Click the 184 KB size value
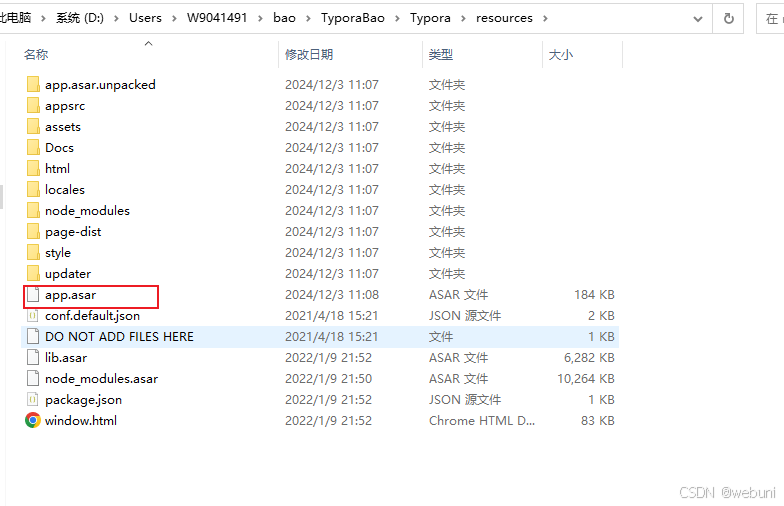This screenshot has height=506, width=784. tap(594, 294)
